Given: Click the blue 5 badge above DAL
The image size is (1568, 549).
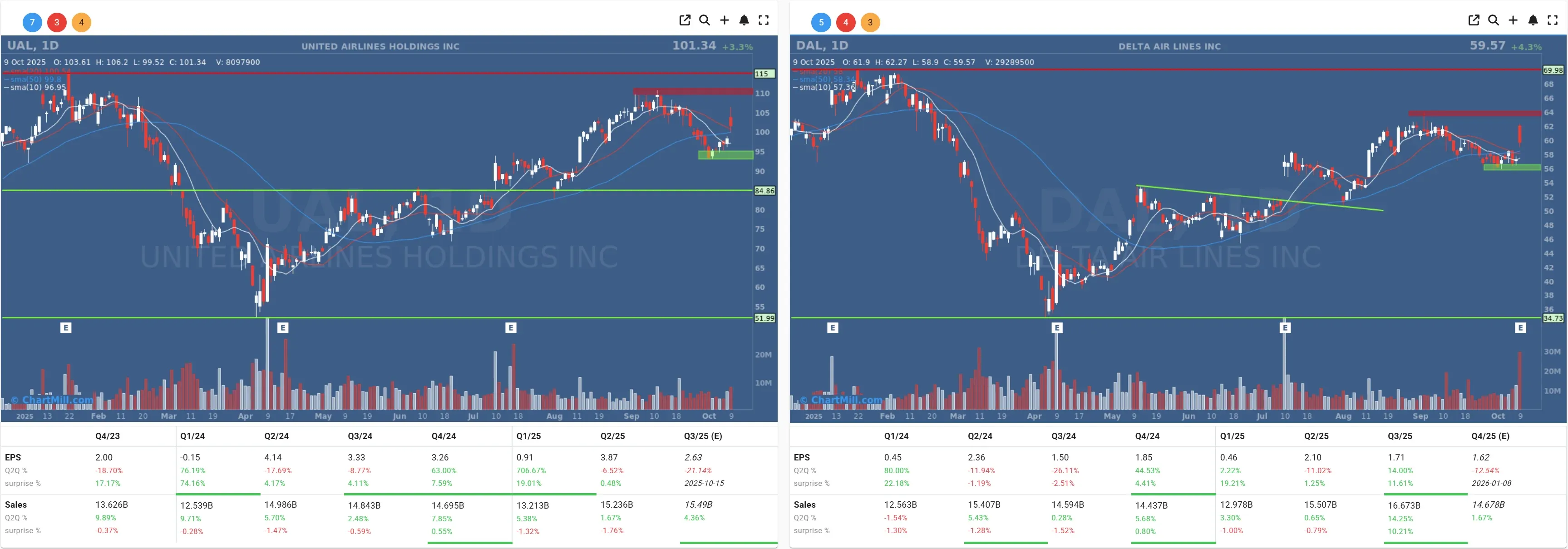Looking at the screenshot, I should [821, 23].
